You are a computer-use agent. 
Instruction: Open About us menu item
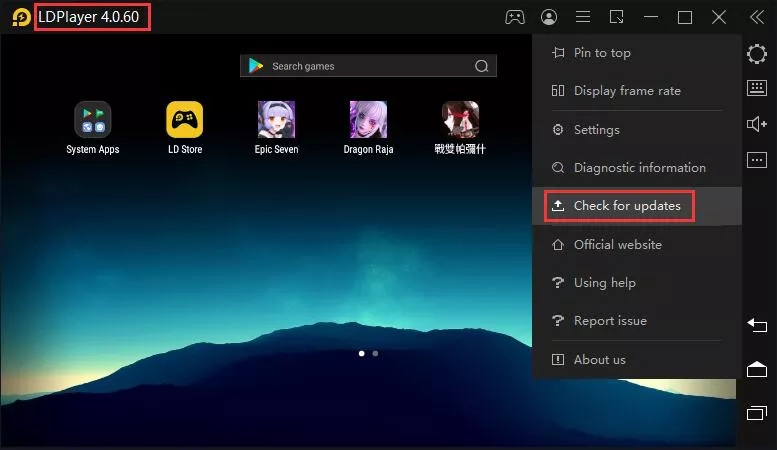(637, 360)
